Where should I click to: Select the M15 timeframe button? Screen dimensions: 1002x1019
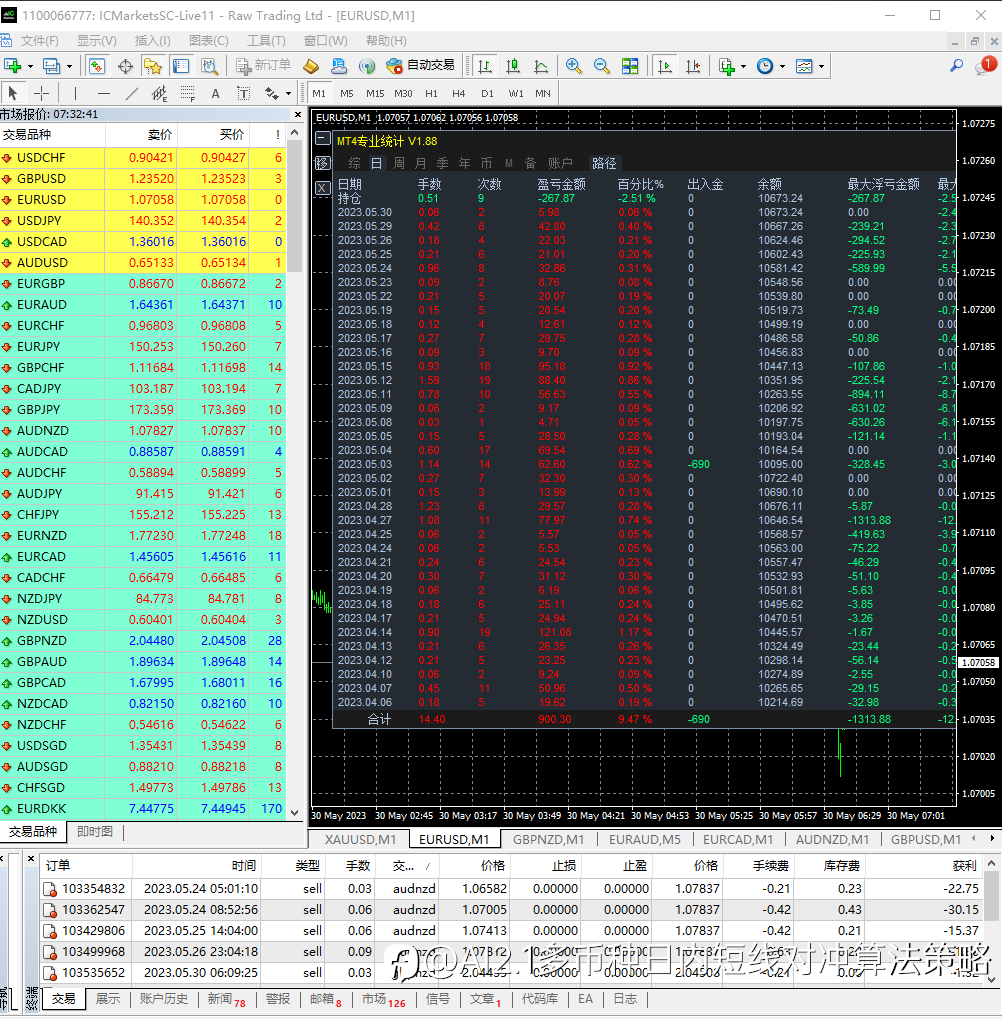375,93
